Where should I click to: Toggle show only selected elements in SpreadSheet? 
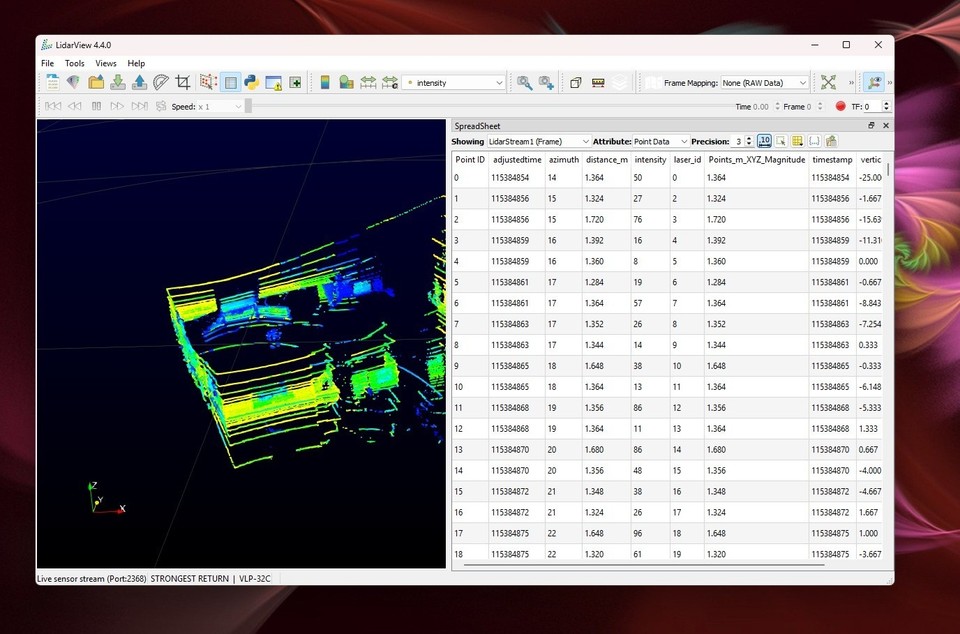point(781,141)
